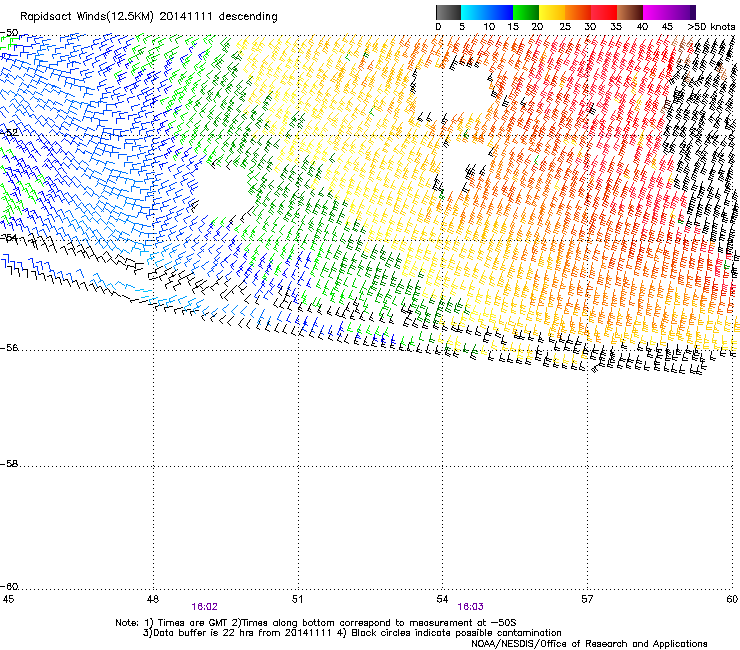Click the yellow 20-25 knots legend swatch
Screen dimensions: 740x650
coord(552,12)
